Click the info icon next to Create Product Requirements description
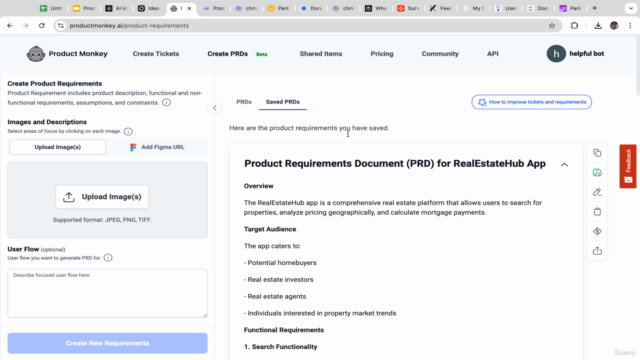Image resolution: width=640 pixels, height=360 pixels. pos(166,102)
